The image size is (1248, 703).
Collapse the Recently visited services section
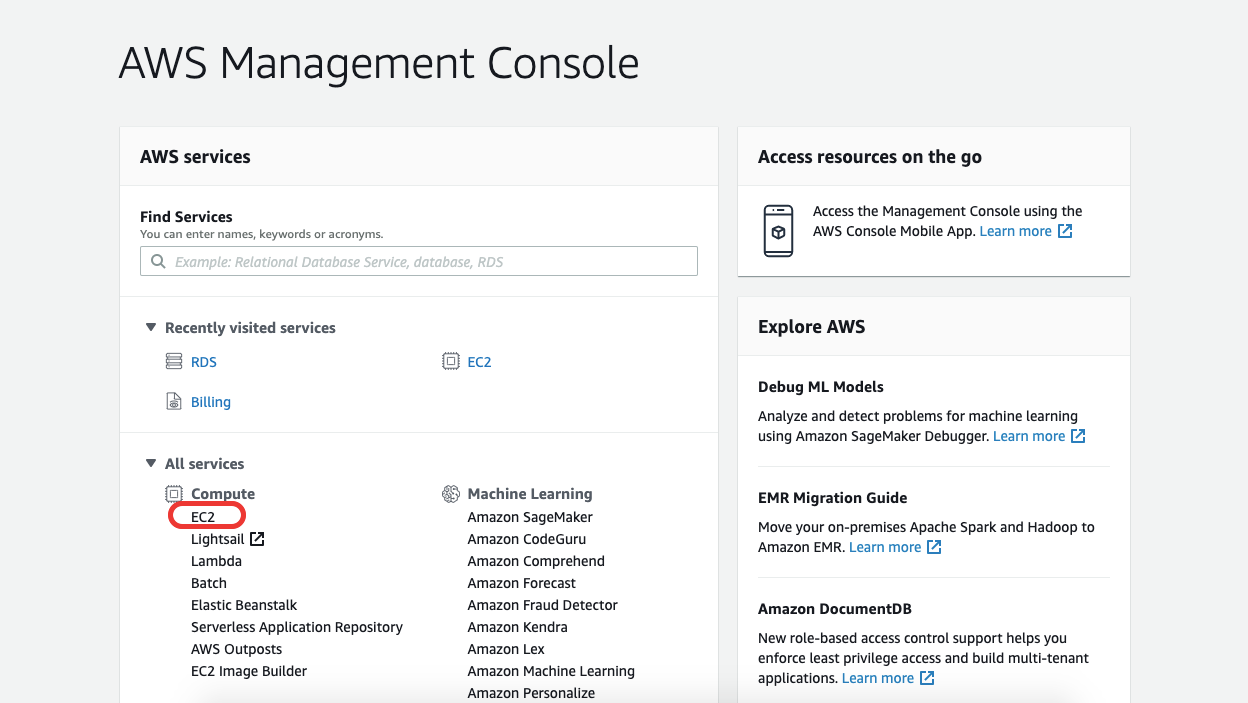point(151,327)
